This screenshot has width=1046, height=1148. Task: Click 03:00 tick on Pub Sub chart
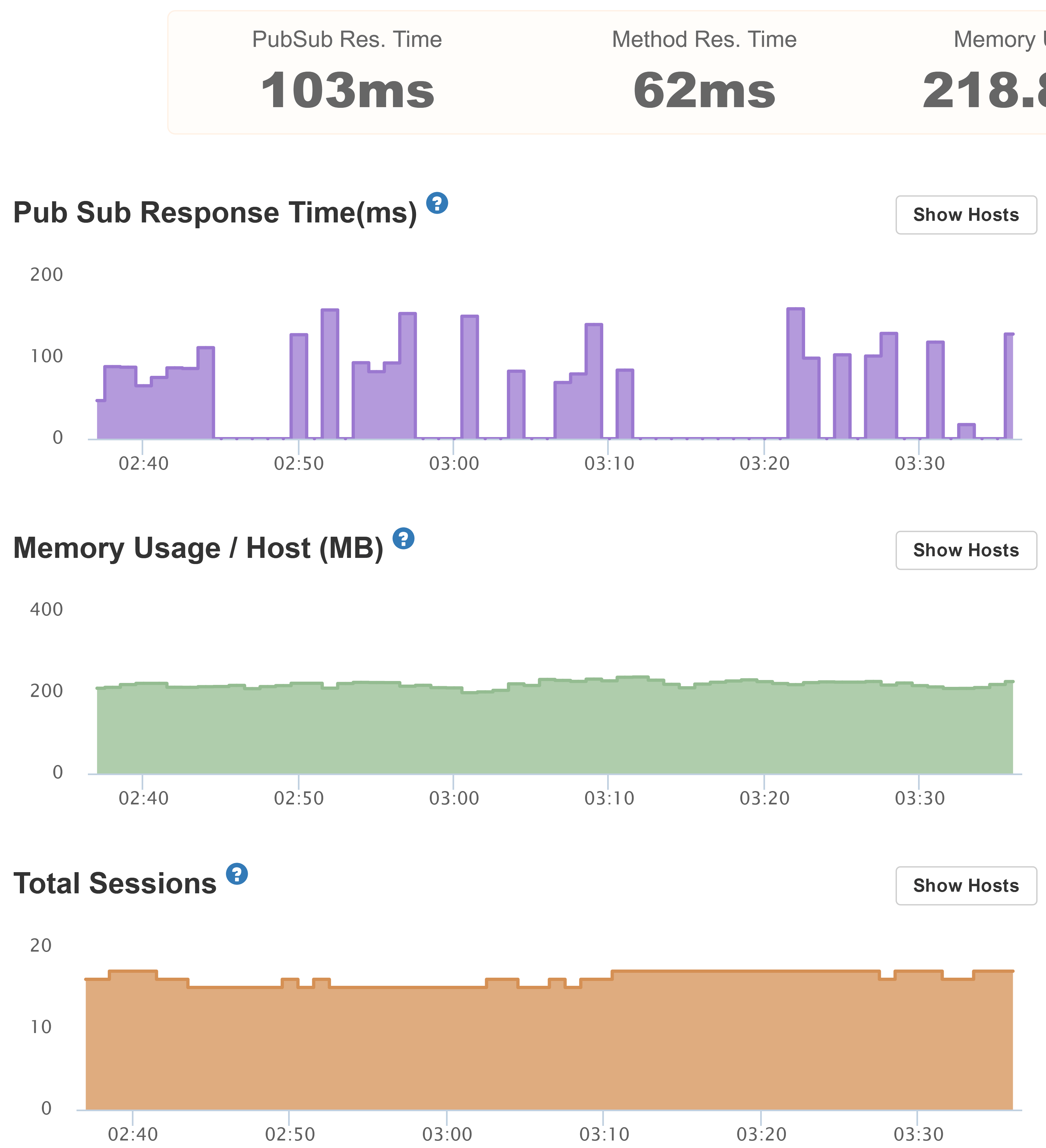453,463
